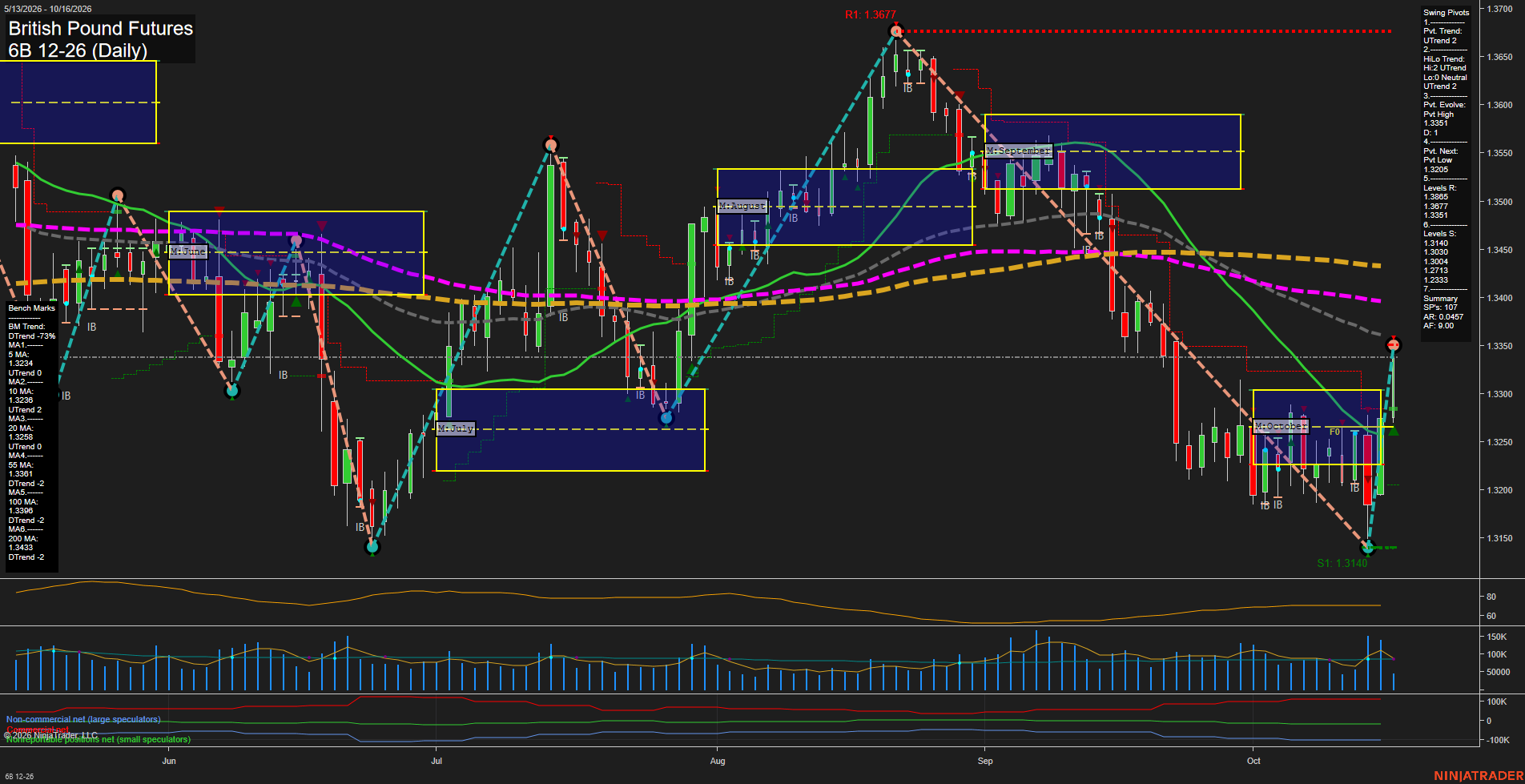This screenshot has height=784, width=1525.
Task: Click the © 2026 NinjaTrader, LLC copyright
Action: 50,735
